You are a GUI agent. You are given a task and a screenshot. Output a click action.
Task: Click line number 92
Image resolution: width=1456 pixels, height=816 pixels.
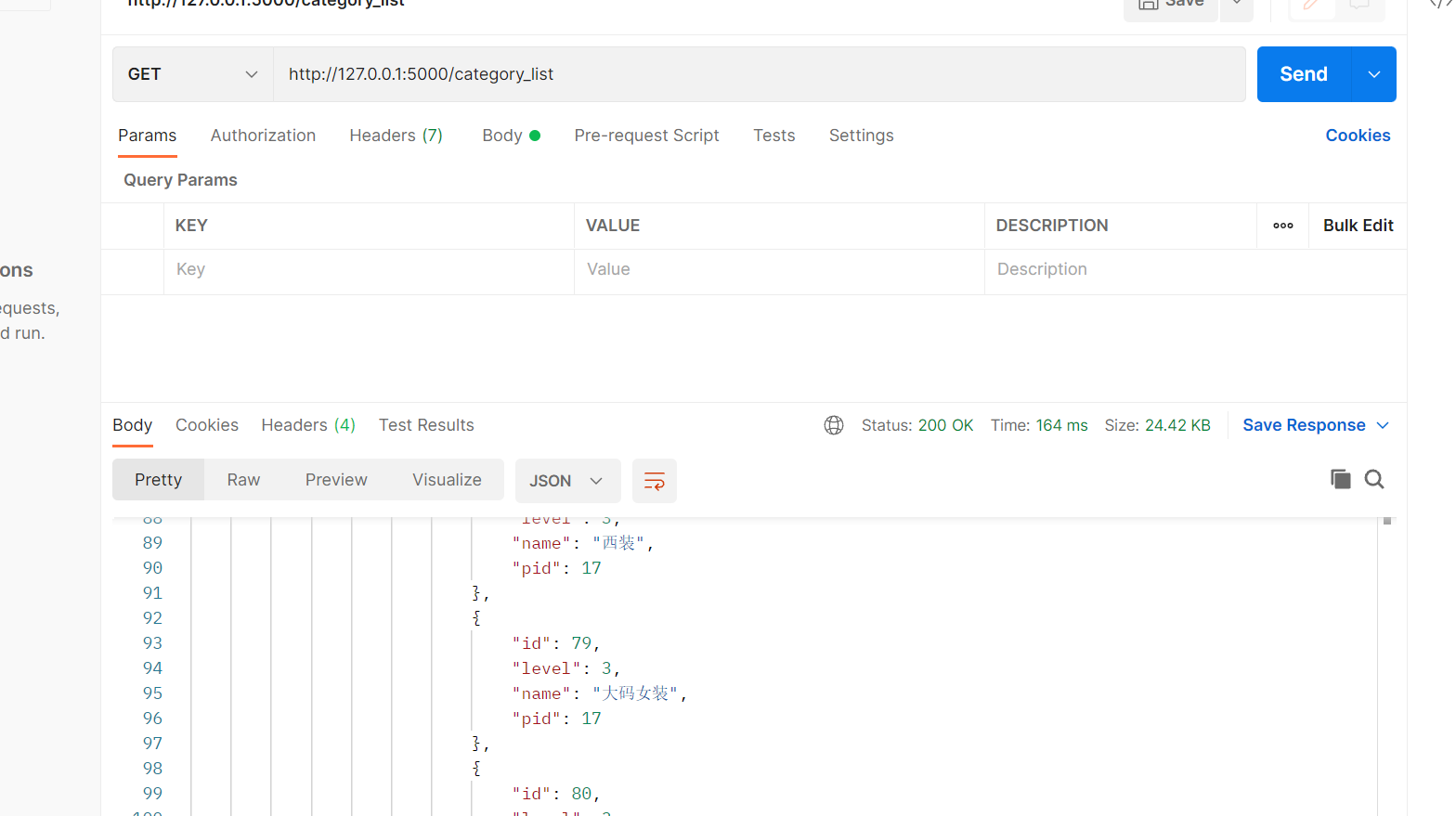(152, 618)
